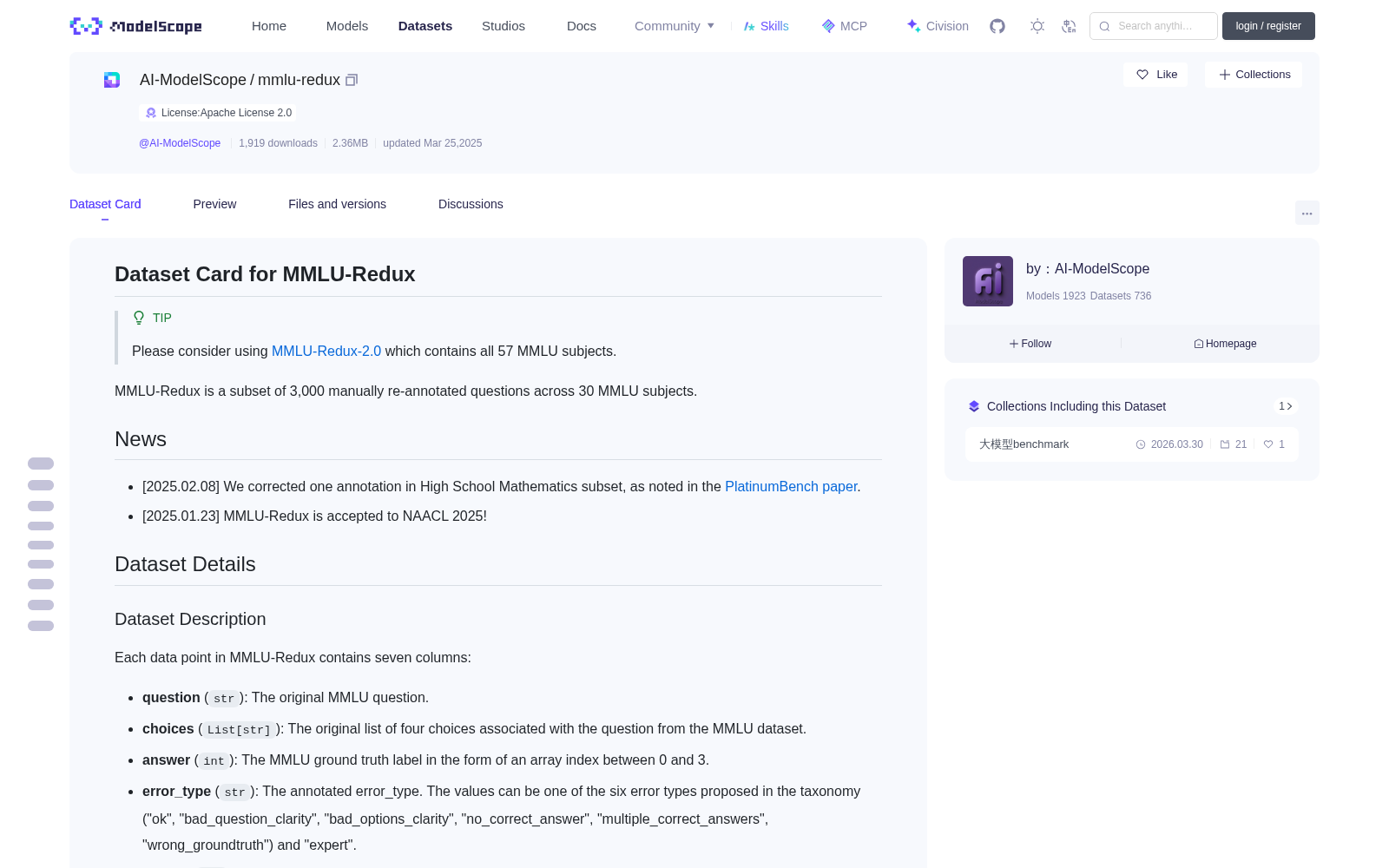1389x868 pixels.
Task: Open Models in the top navigation
Action: 347,26
